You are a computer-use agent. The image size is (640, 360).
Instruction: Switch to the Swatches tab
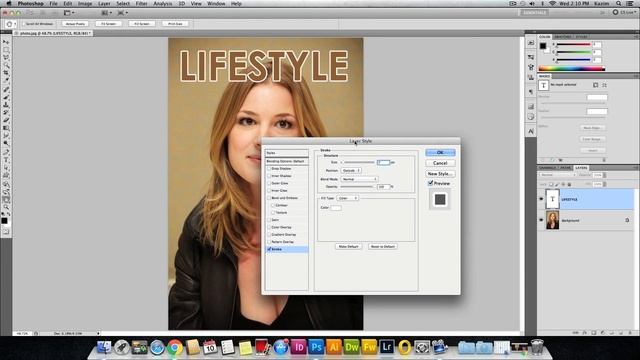[562, 37]
